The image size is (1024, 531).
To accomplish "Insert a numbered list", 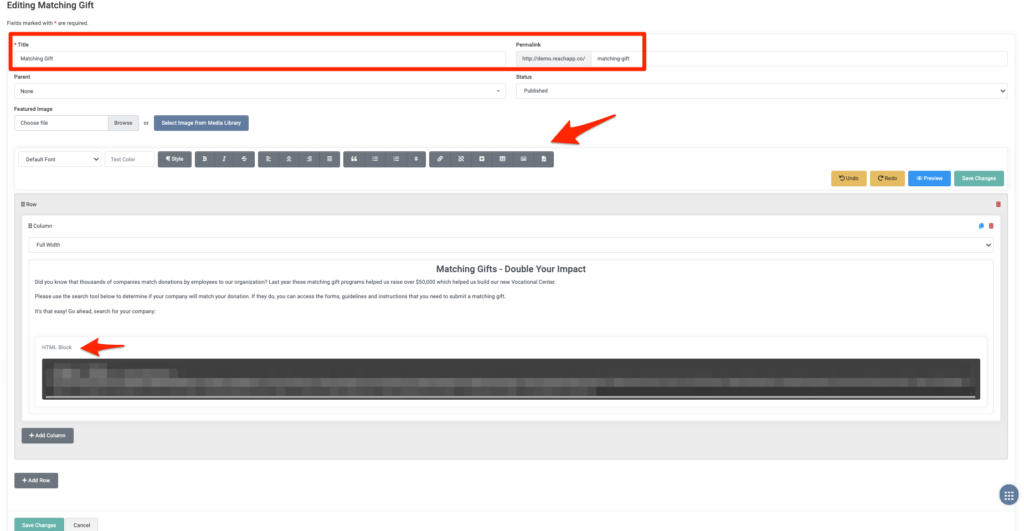I will coord(396,159).
